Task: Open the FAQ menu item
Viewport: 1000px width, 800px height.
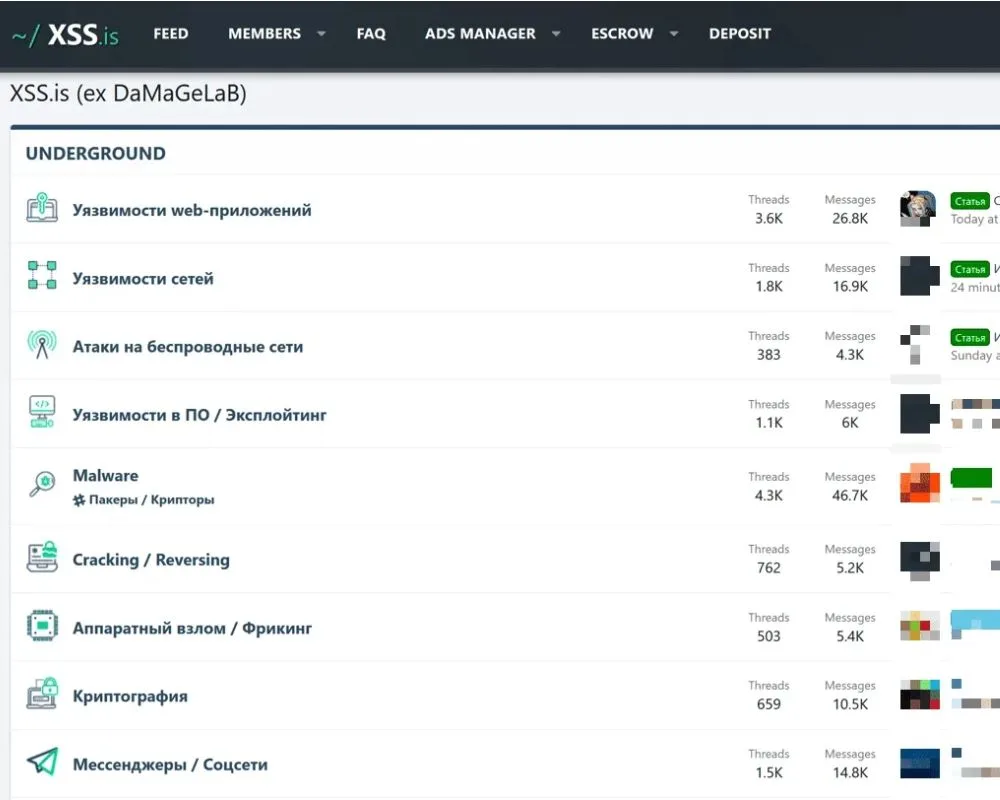Action: [371, 34]
